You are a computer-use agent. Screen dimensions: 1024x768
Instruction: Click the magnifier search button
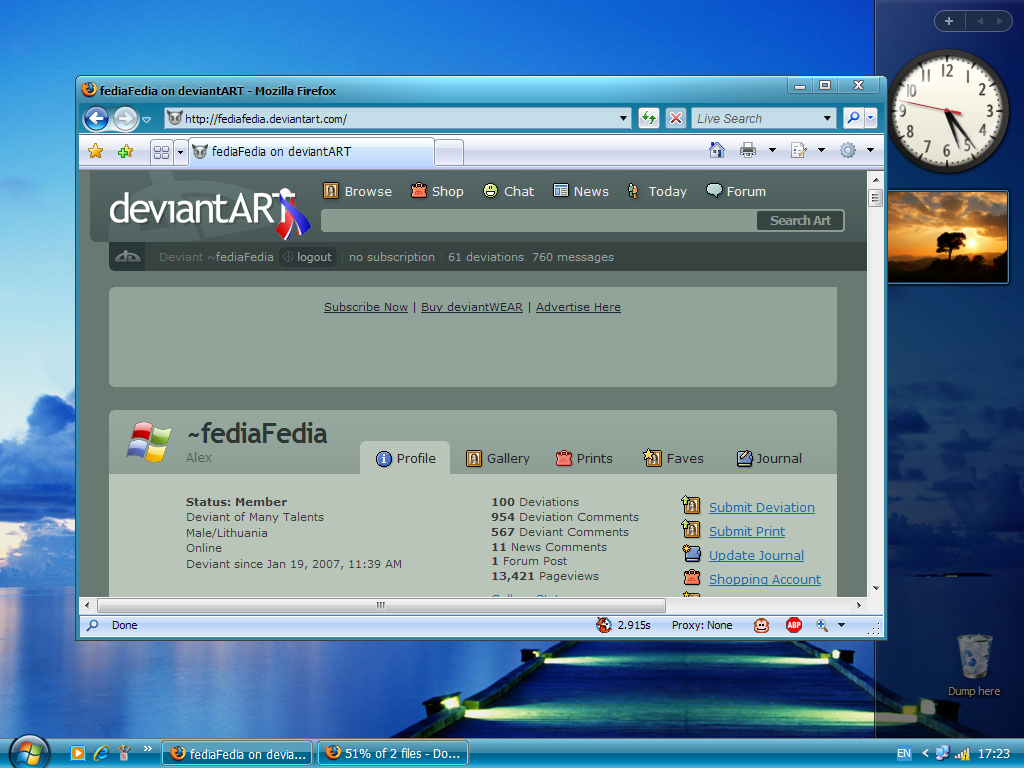click(853, 118)
